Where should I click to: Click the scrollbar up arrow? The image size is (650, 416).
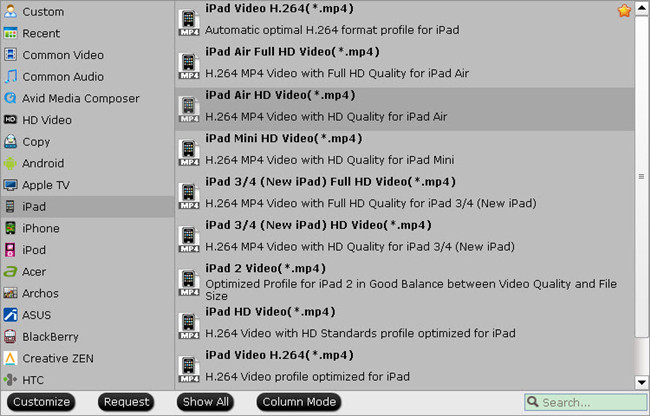(x=641, y=8)
